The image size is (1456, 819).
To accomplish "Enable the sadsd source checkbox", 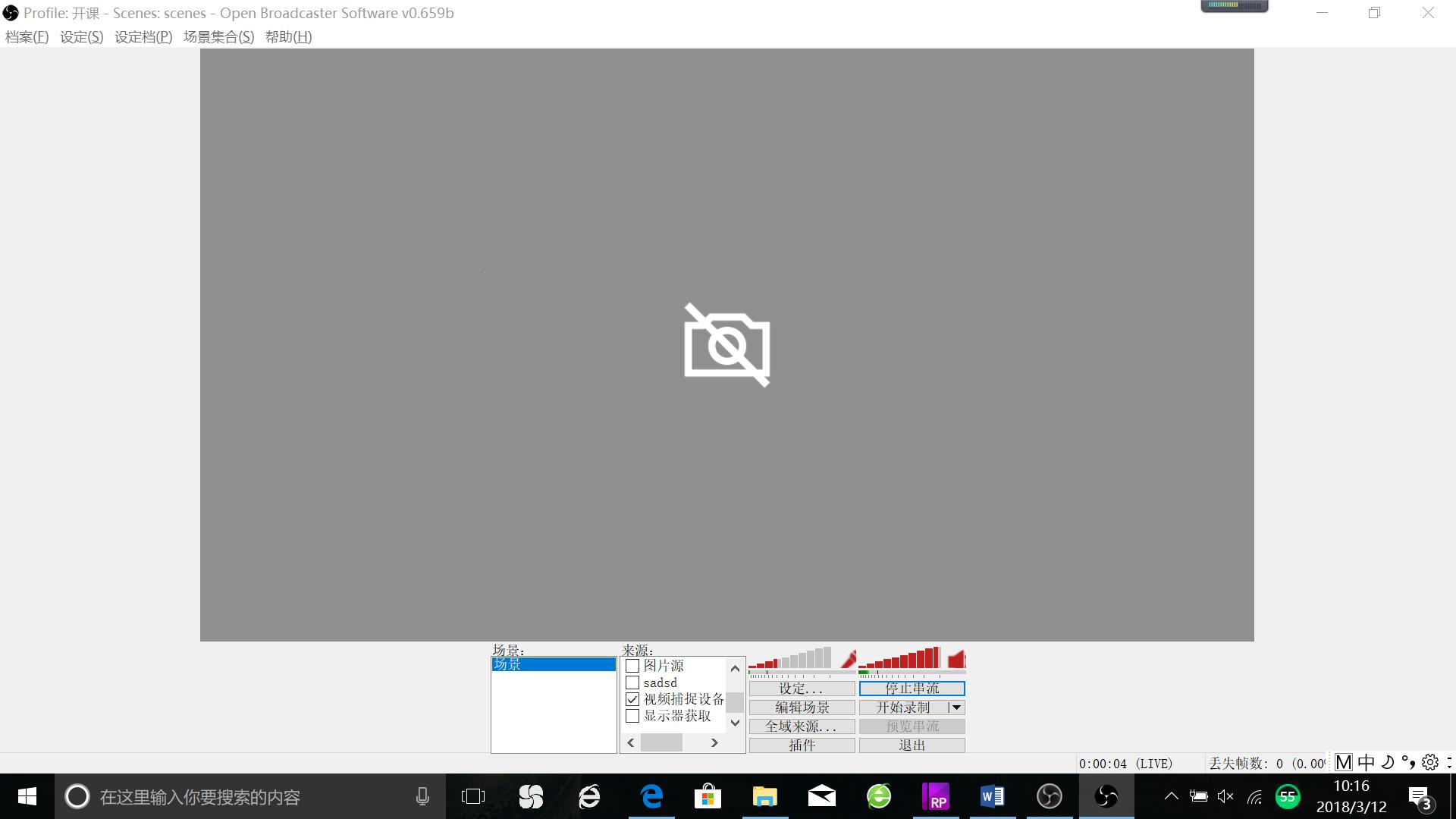I will (x=632, y=682).
